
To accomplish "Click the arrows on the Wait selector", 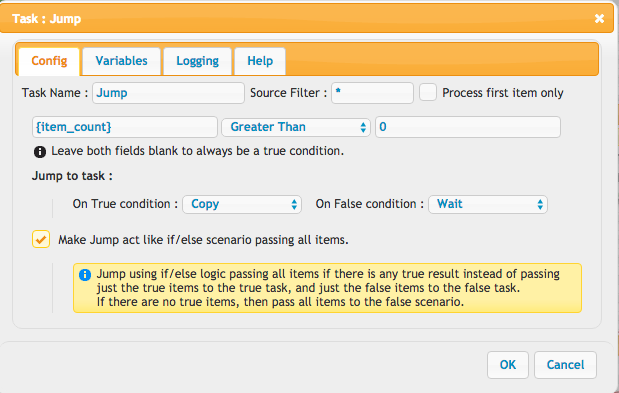I will coord(540,204).
